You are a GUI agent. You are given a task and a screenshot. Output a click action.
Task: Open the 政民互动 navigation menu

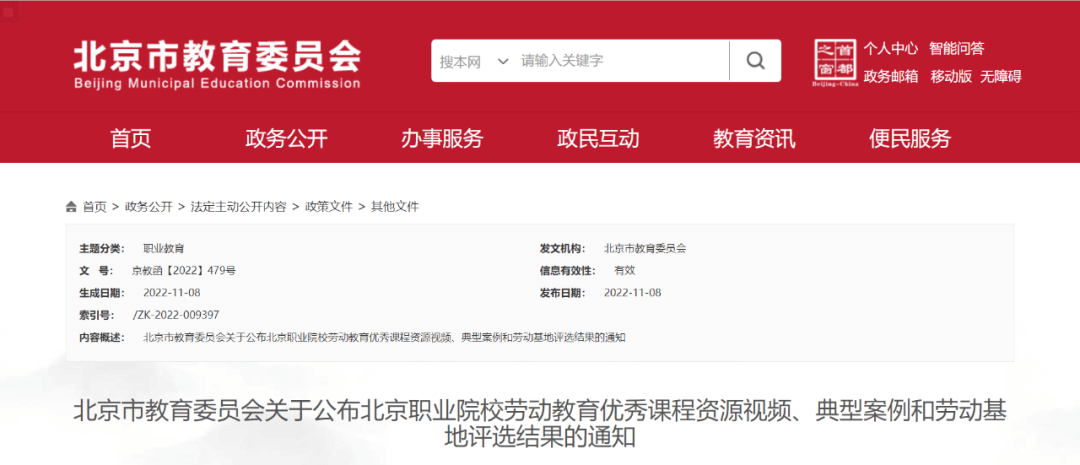pyautogui.click(x=598, y=139)
